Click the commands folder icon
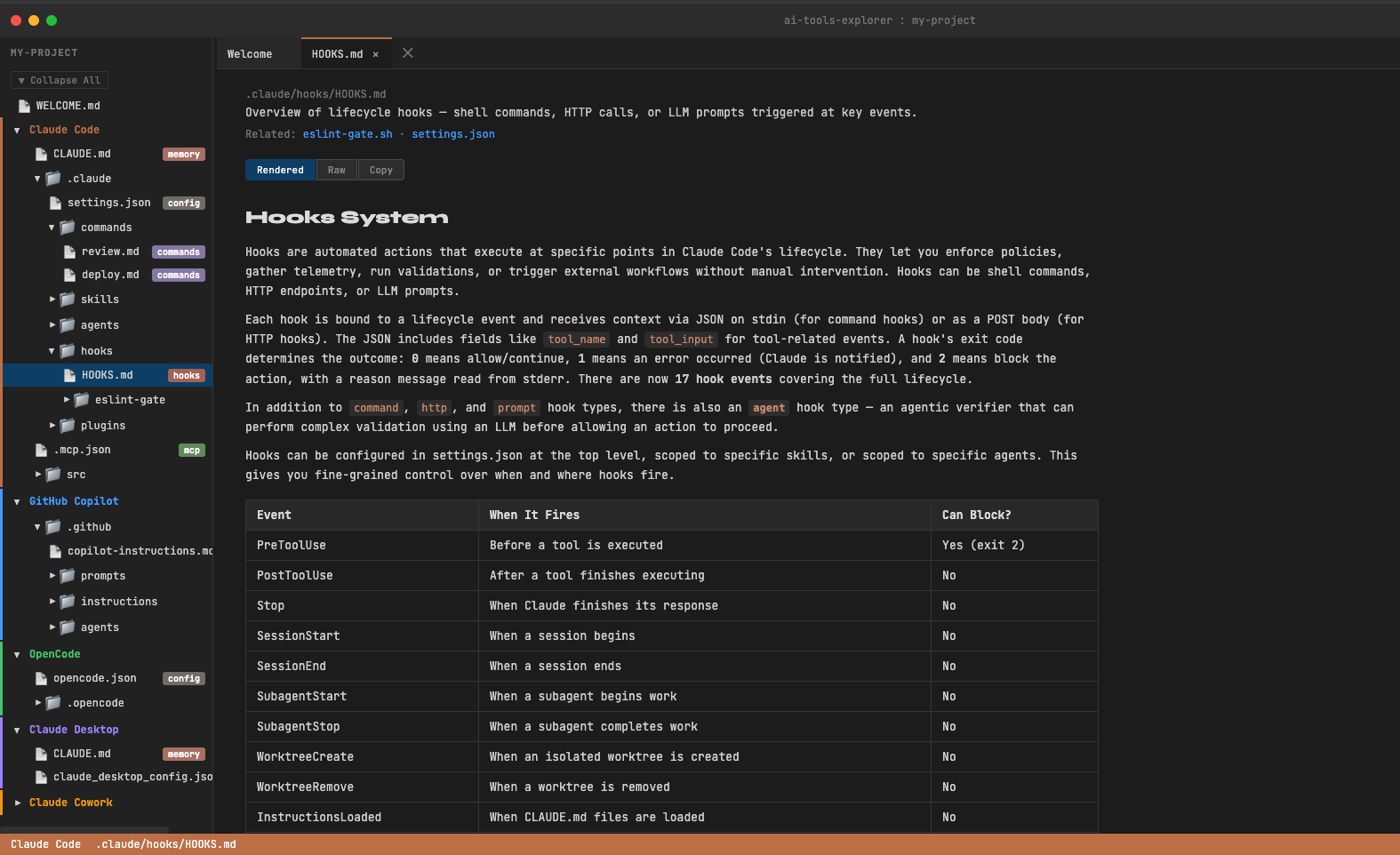 point(68,228)
